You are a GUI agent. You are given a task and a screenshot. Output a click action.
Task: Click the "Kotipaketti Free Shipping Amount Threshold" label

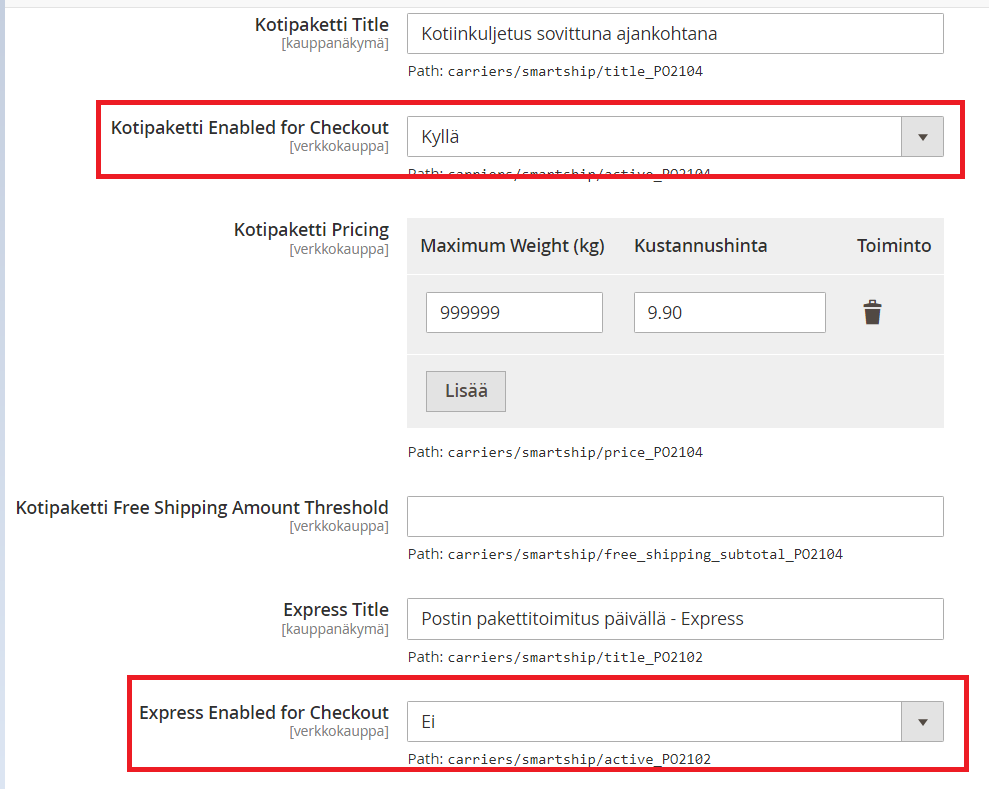coord(202,508)
